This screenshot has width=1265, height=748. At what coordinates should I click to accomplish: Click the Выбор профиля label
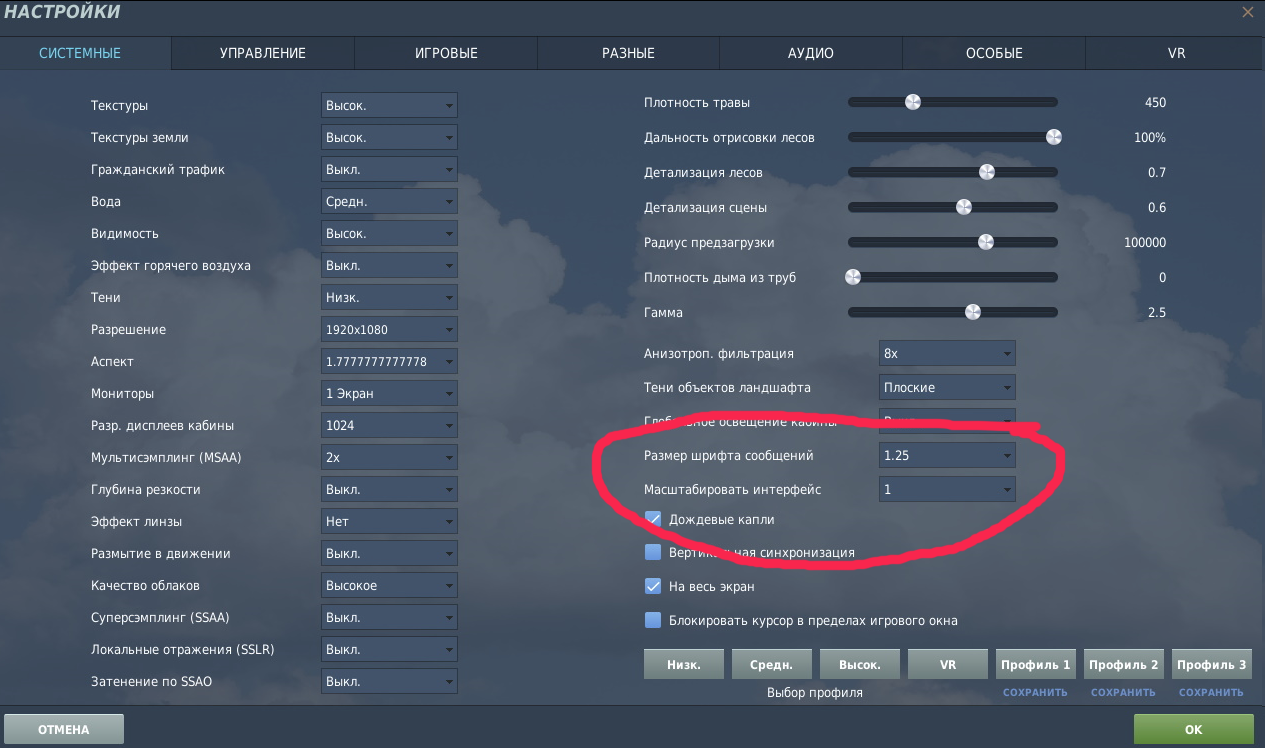[x=814, y=692]
